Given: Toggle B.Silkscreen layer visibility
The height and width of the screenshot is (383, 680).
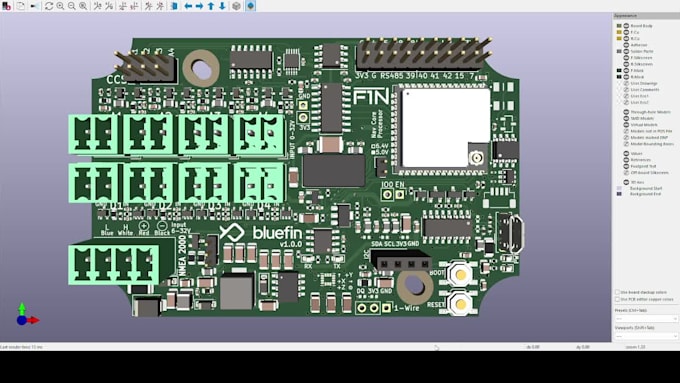Looking at the screenshot, I should click(x=626, y=64).
